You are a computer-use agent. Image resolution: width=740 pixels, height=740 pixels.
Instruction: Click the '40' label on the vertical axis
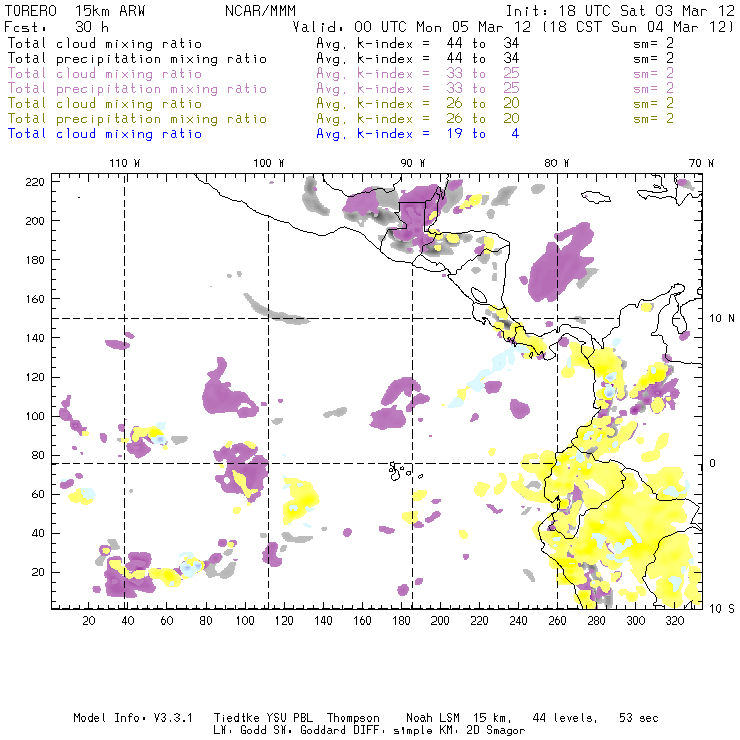tap(38, 533)
